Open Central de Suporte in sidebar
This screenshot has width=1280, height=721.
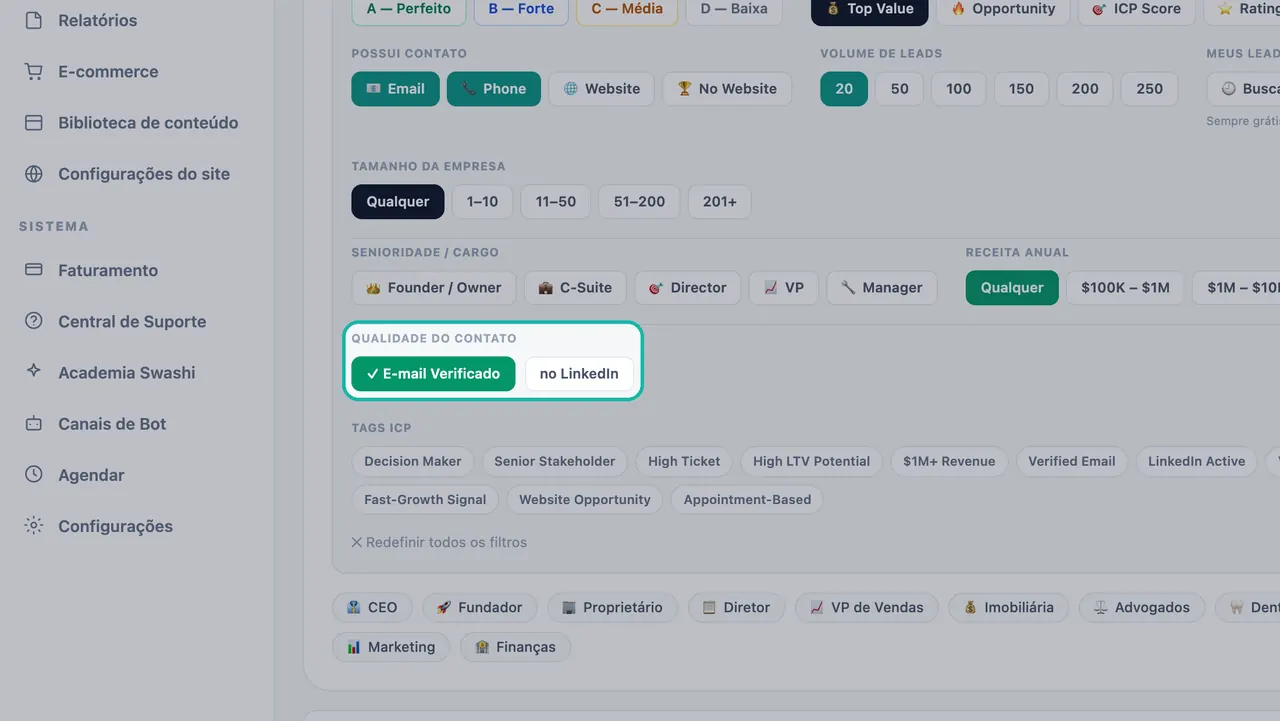tap(132, 321)
